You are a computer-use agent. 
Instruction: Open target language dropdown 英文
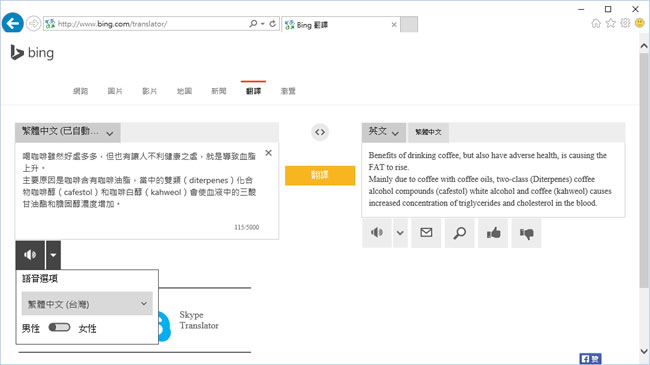coord(383,132)
